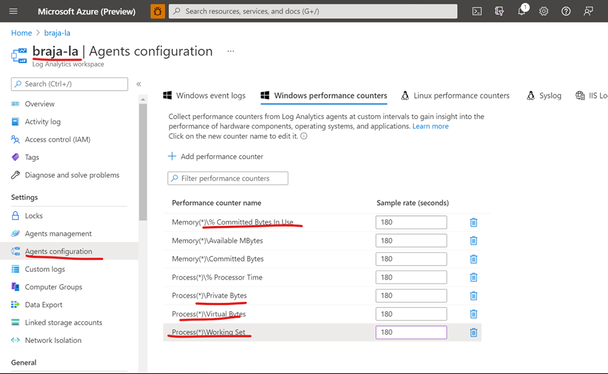The width and height of the screenshot is (608, 374).
Task: Switch to Linux performance counters tab
Action: click(x=455, y=96)
